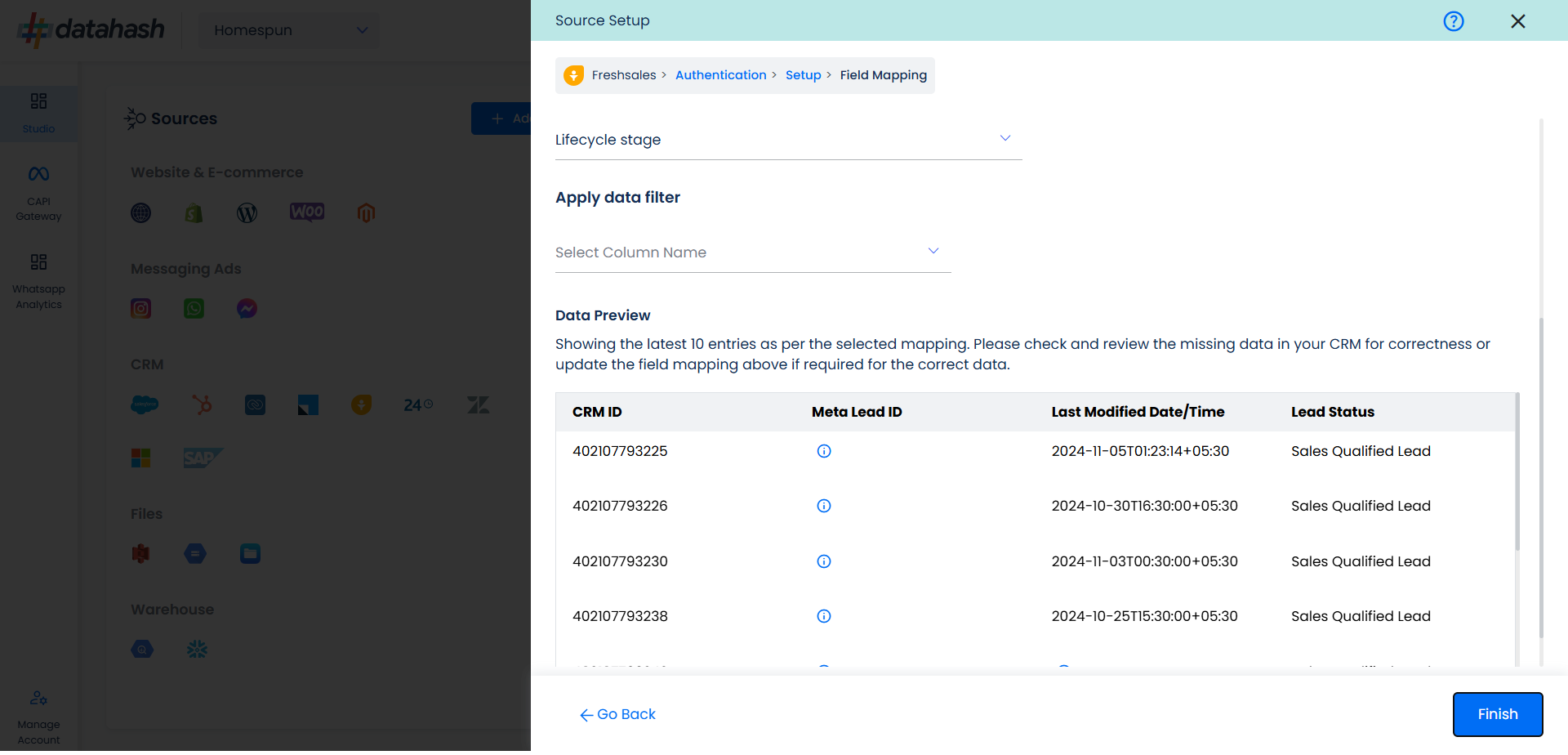Close the Source Setup panel
Screen dimensions: 1568x755
pyautogui.click(x=1517, y=21)
